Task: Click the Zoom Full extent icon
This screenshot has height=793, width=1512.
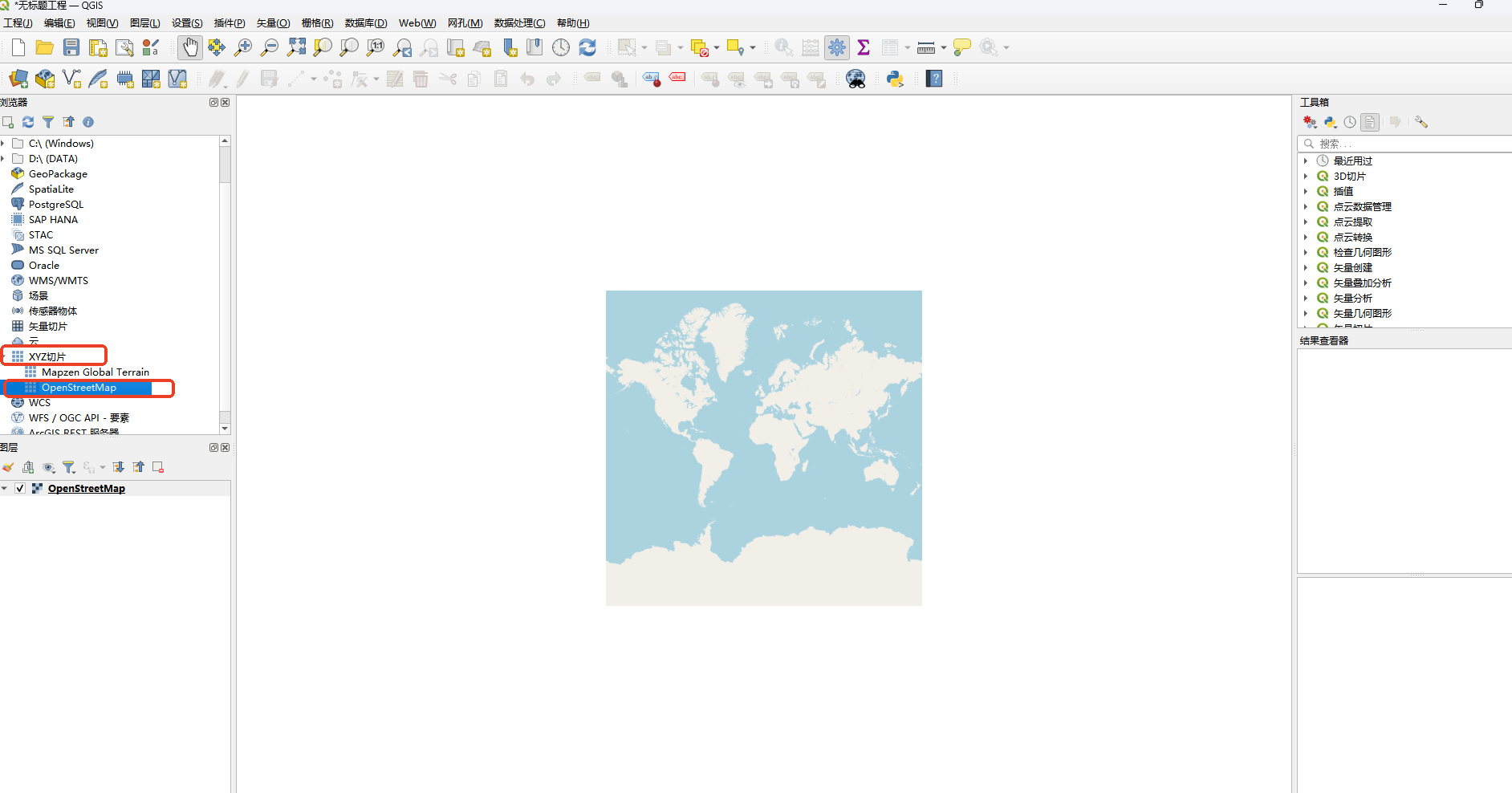Action: (296, 47)
